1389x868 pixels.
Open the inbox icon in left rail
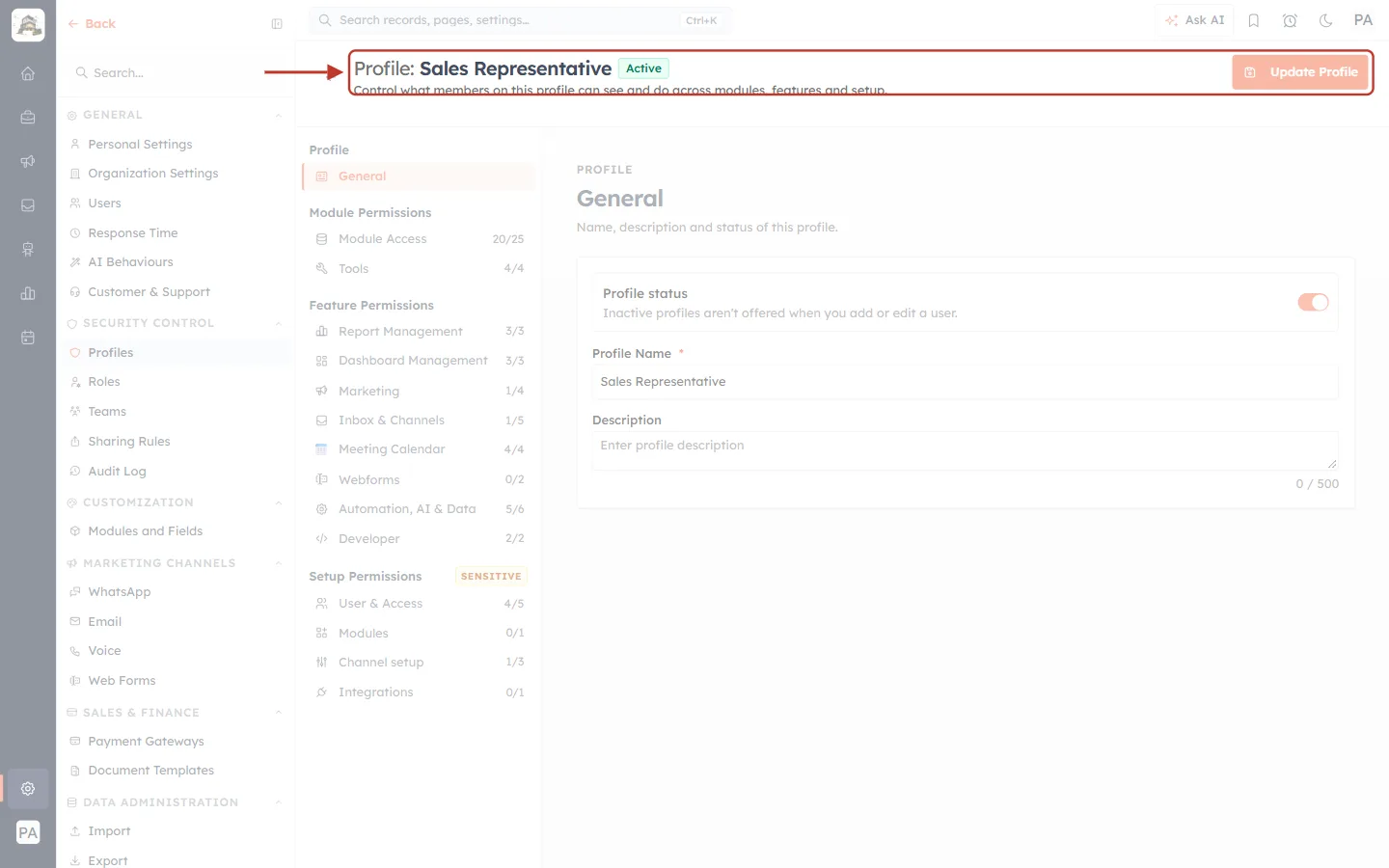pyautogui.click(x=28, y=205)
